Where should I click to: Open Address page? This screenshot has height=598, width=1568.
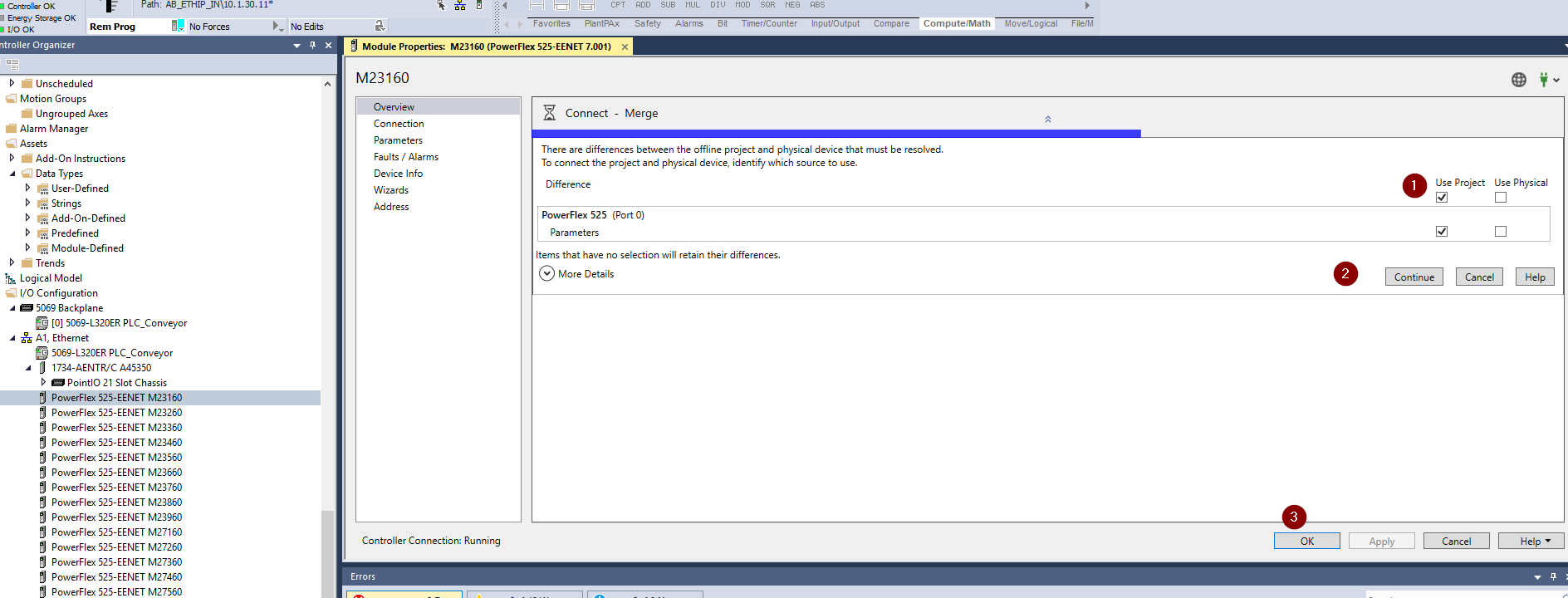[391, 207]
